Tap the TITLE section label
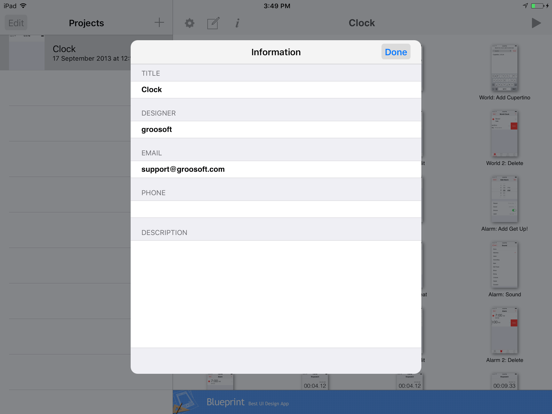This screenshot has width=552, height=414. pyautogui.click(x=150, y=74)
